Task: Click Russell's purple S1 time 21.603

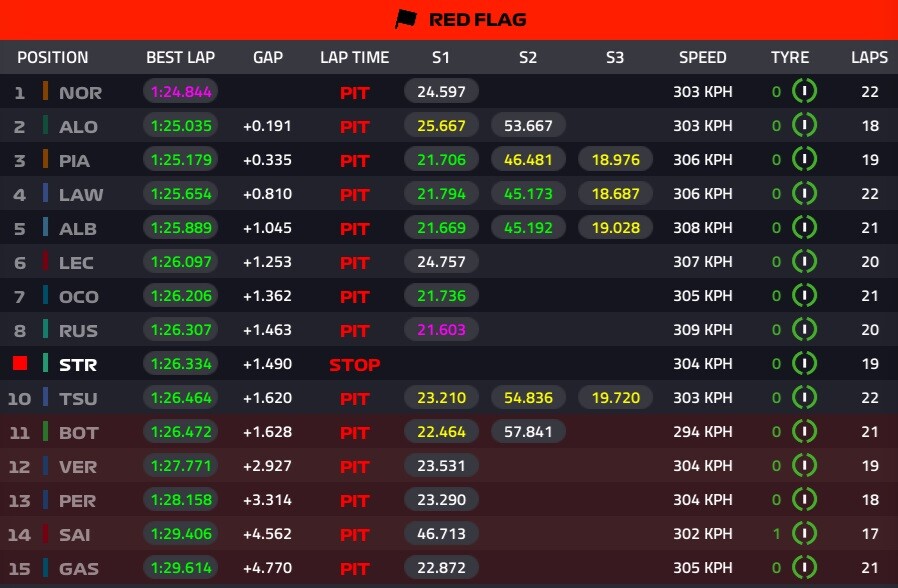Action: 441,330
